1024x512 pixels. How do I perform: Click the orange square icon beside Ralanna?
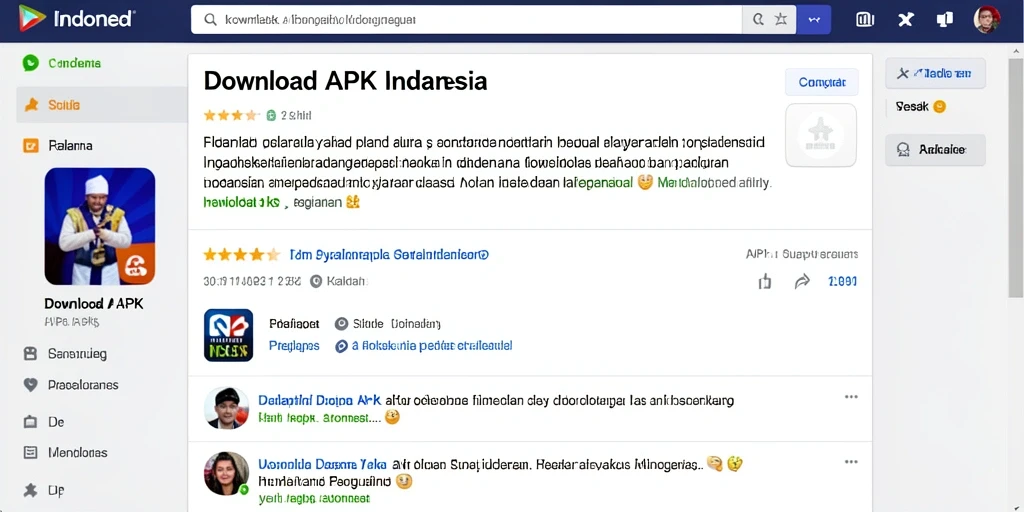pos(31,145)
